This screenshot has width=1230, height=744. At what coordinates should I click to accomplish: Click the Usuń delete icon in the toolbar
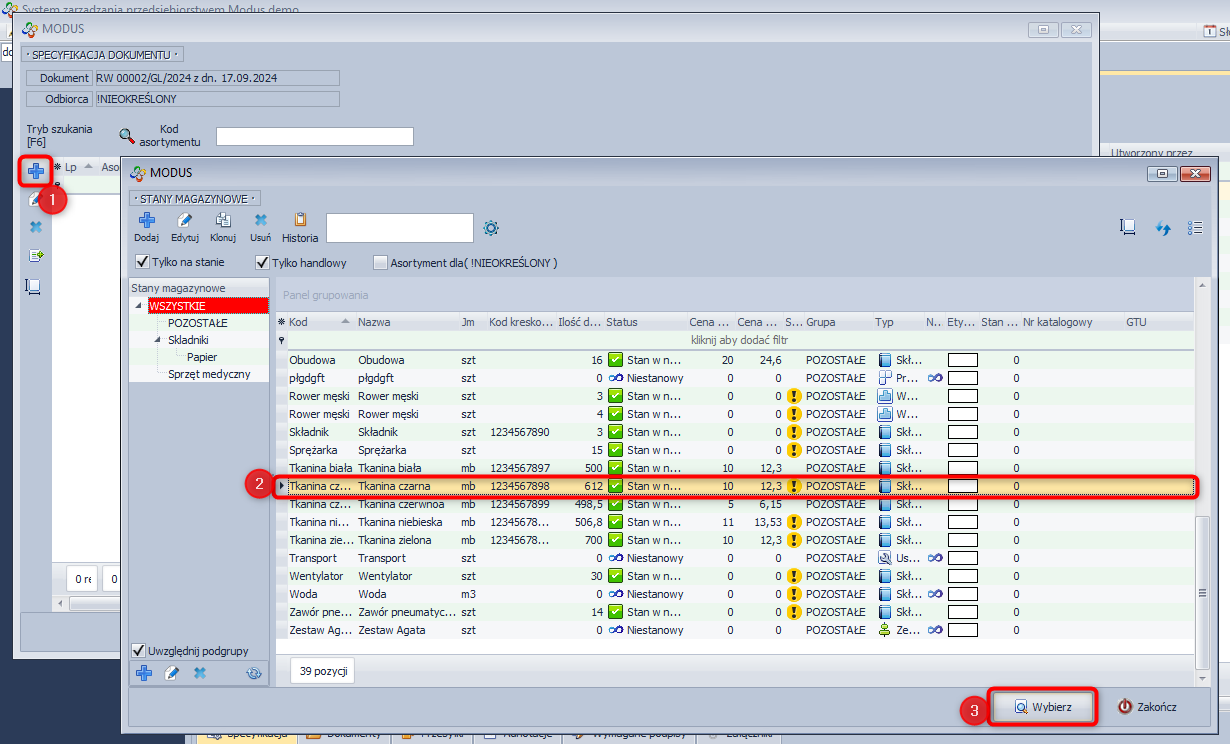pos(260,220)
